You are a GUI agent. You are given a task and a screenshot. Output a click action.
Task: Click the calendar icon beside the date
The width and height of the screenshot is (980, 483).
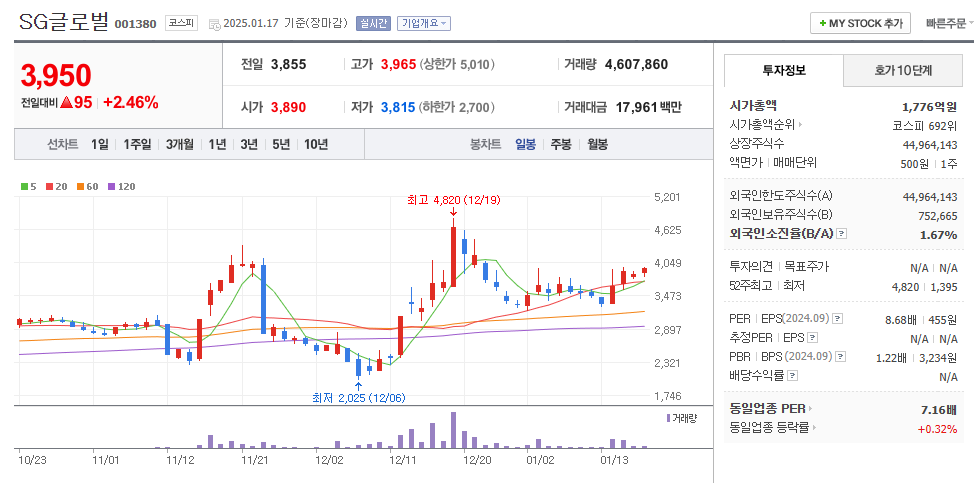tap(214, 24)
